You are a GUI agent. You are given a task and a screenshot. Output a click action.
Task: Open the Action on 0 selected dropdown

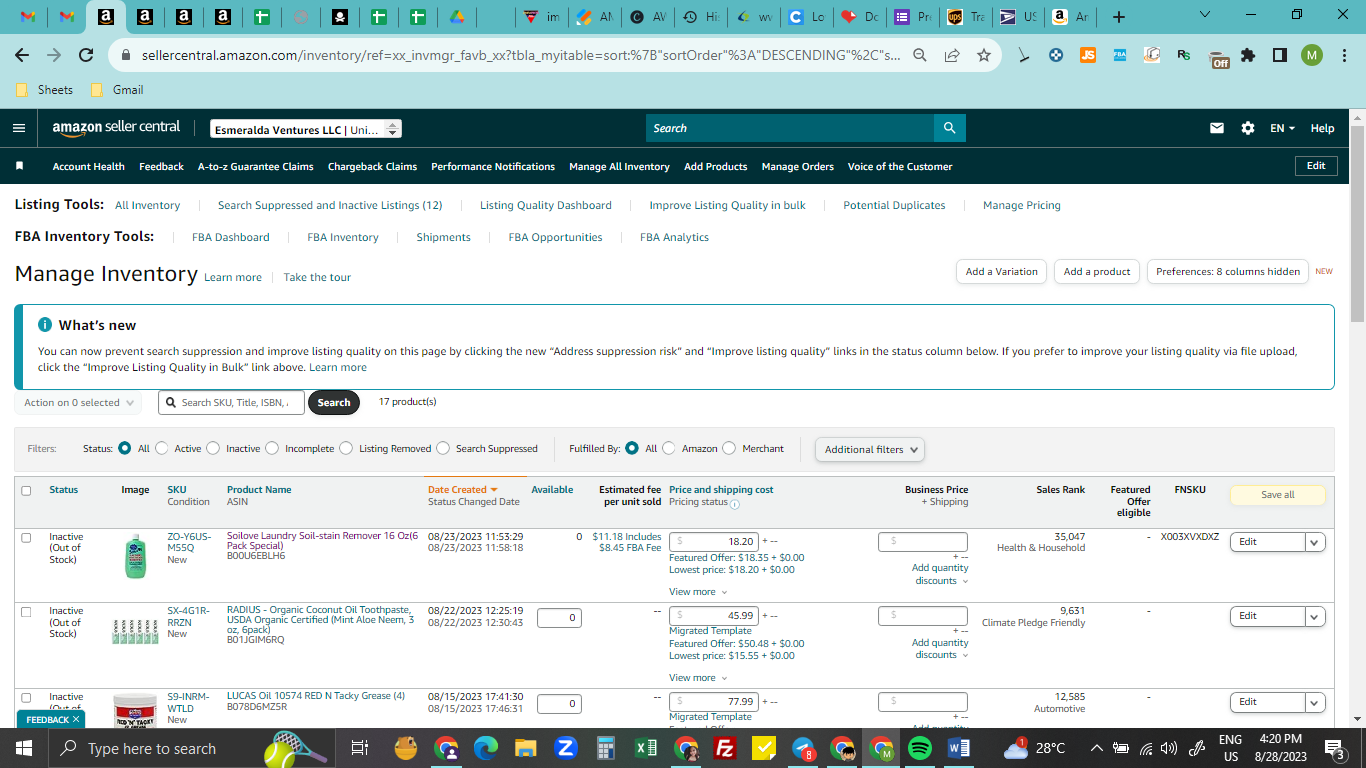click(x=78, y=403)
